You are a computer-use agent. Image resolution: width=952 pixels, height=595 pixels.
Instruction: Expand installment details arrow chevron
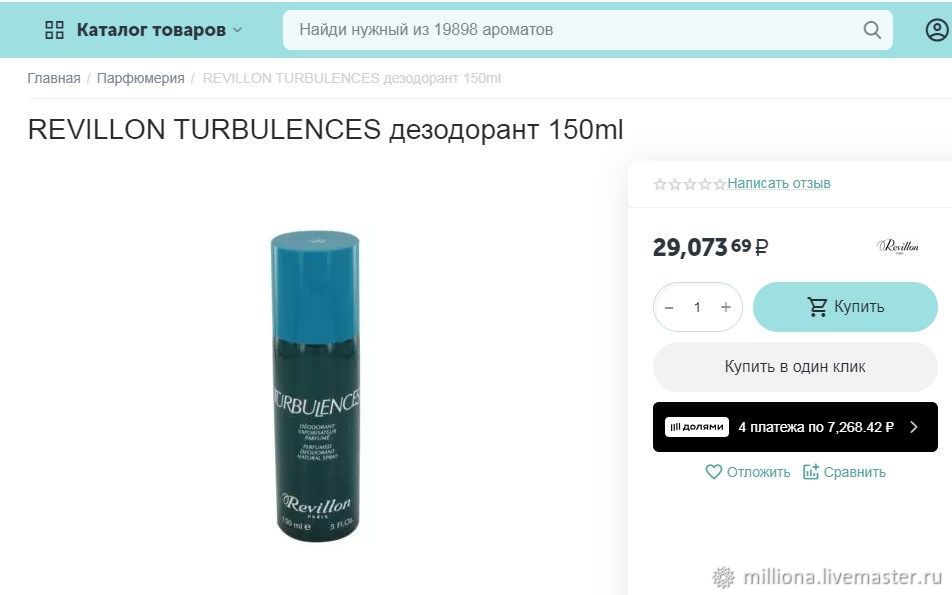914,427
